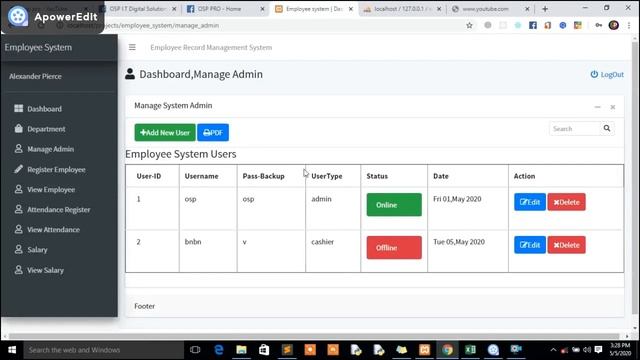
Task: Toggle the sidebar hamburger menu icon
Action: coord(132,47)
